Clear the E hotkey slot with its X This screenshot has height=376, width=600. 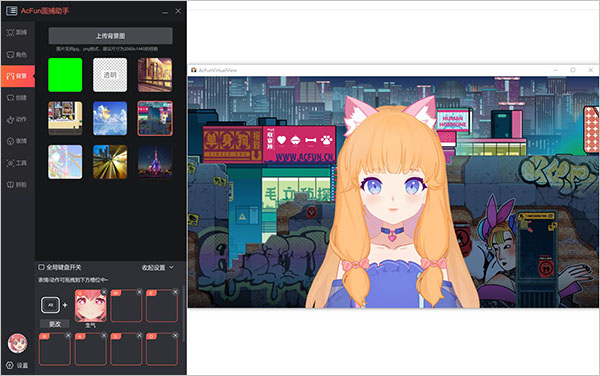coord(175,292)
